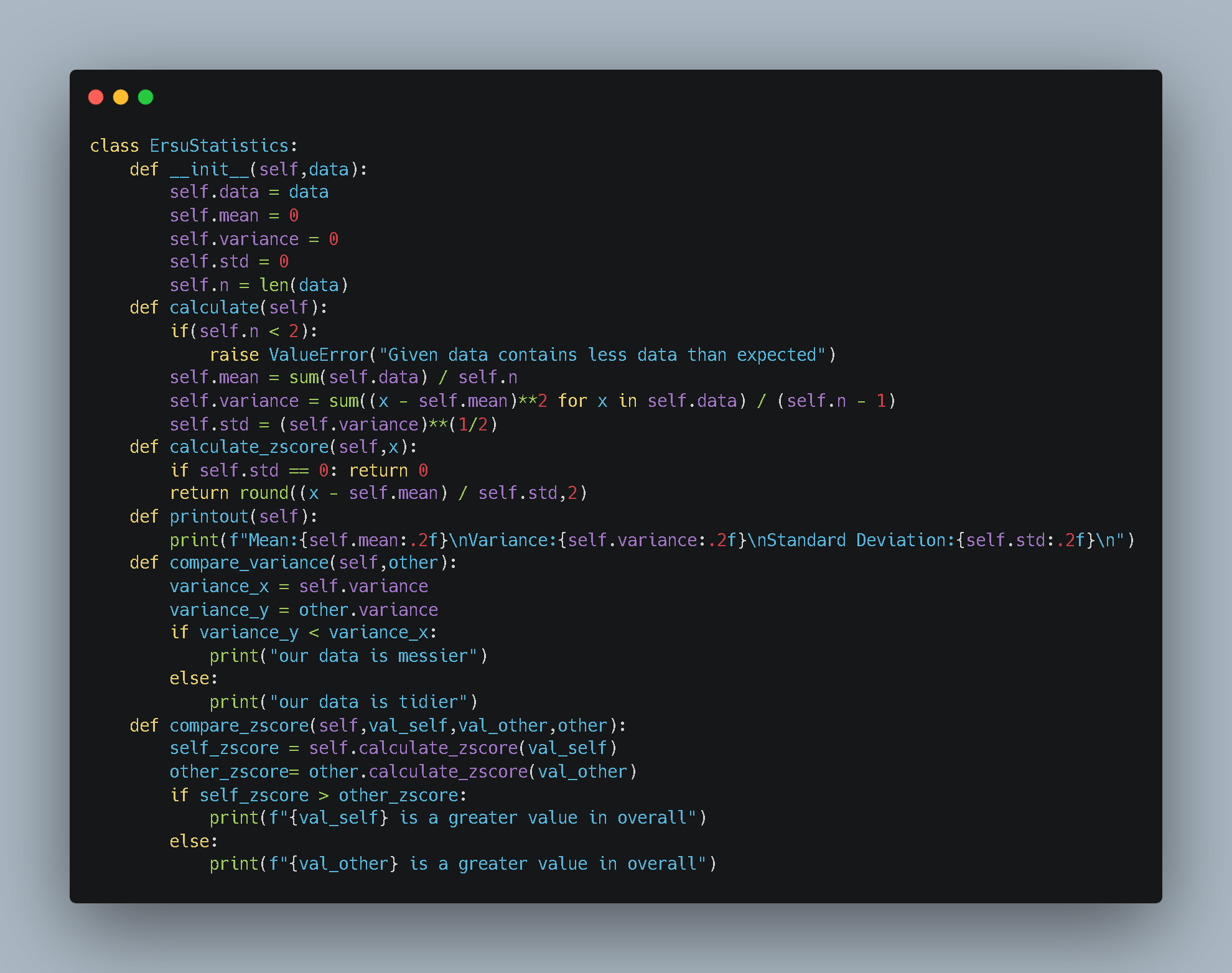This screenshot has height=973, width=1232.
Task: Click the yellow minimize window button
Action: [121, 97]
